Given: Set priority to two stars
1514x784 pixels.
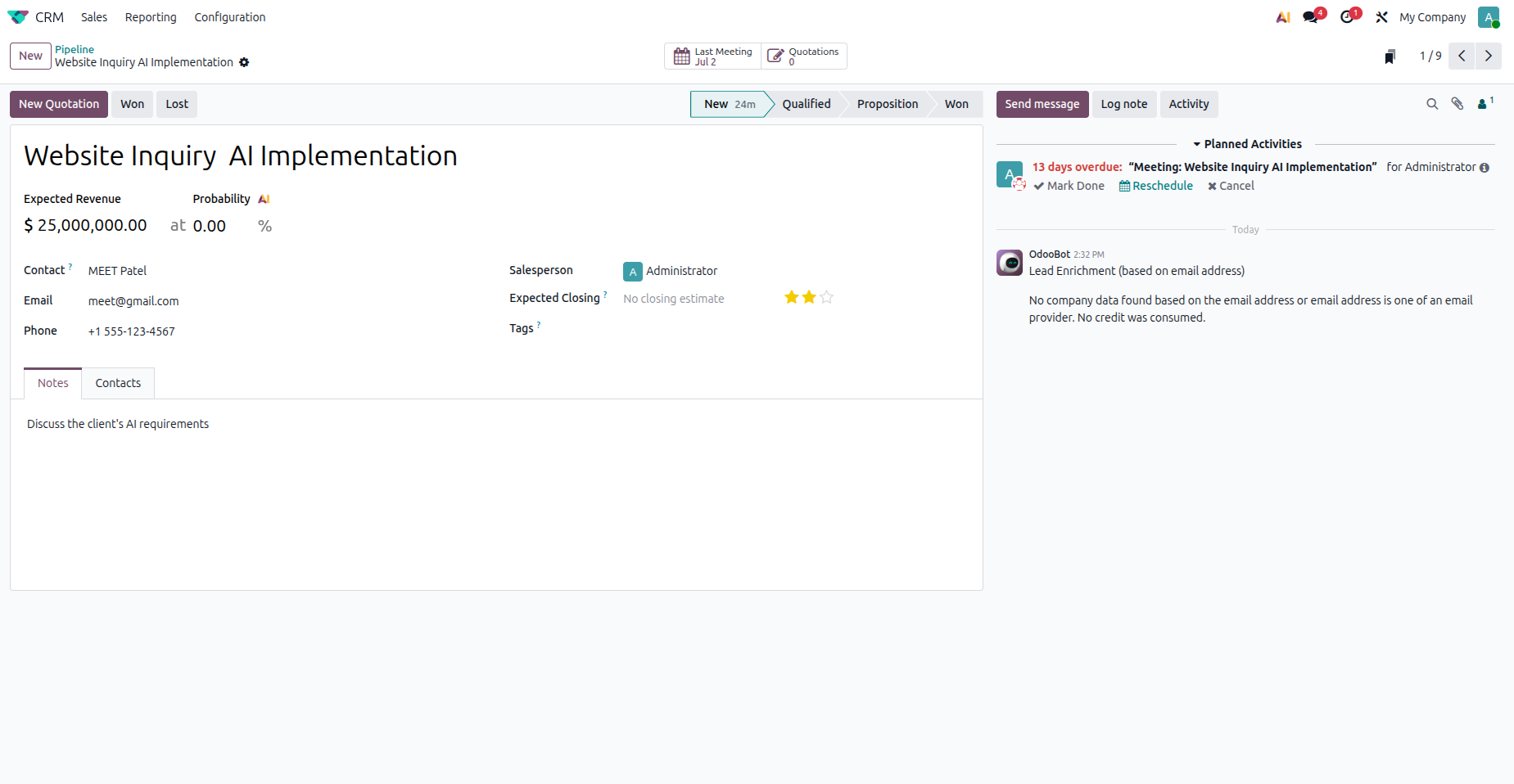Looking at the screenshot, I should point(809,297).
